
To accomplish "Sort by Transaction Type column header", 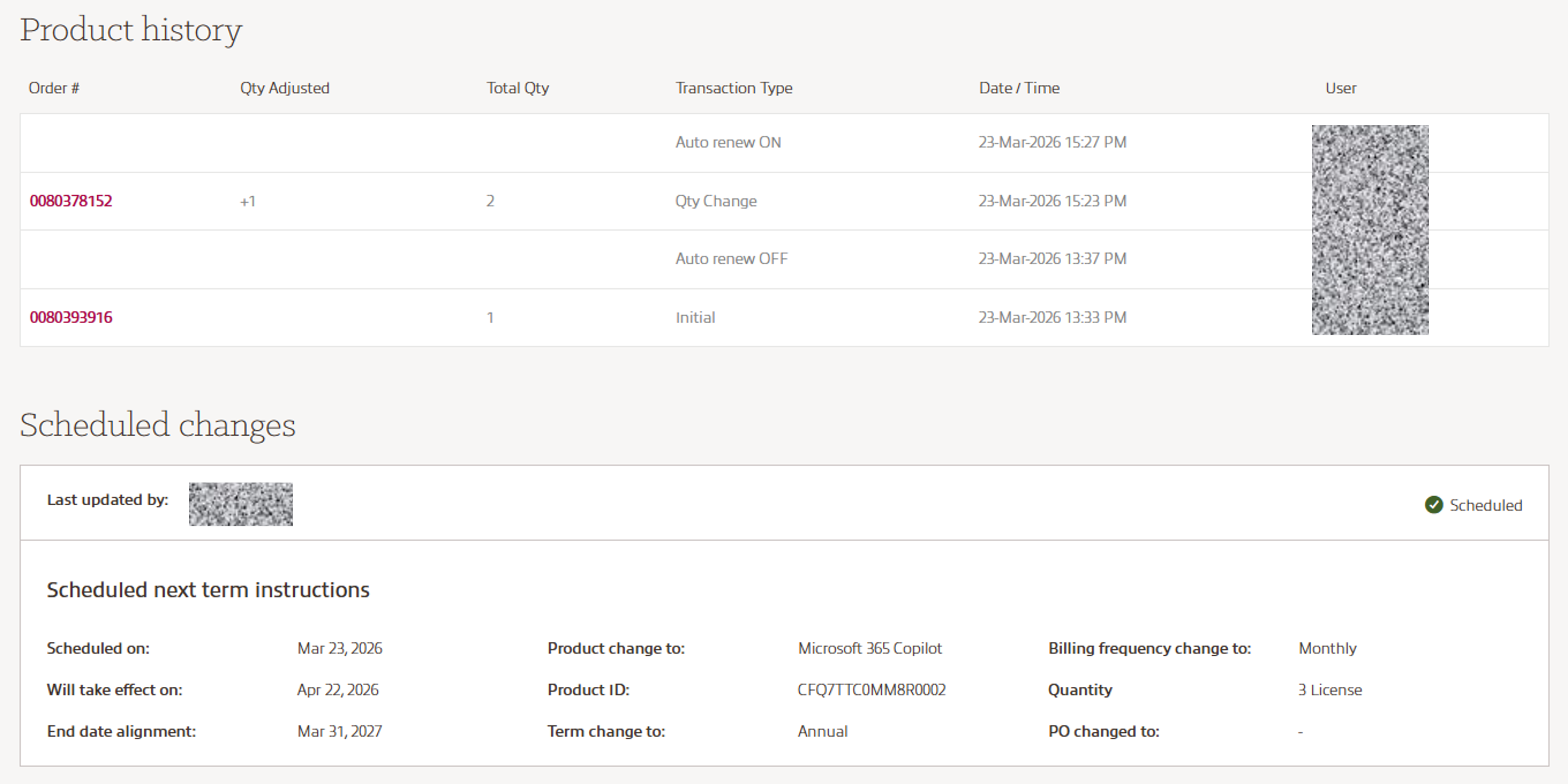I will click(733, 88).
